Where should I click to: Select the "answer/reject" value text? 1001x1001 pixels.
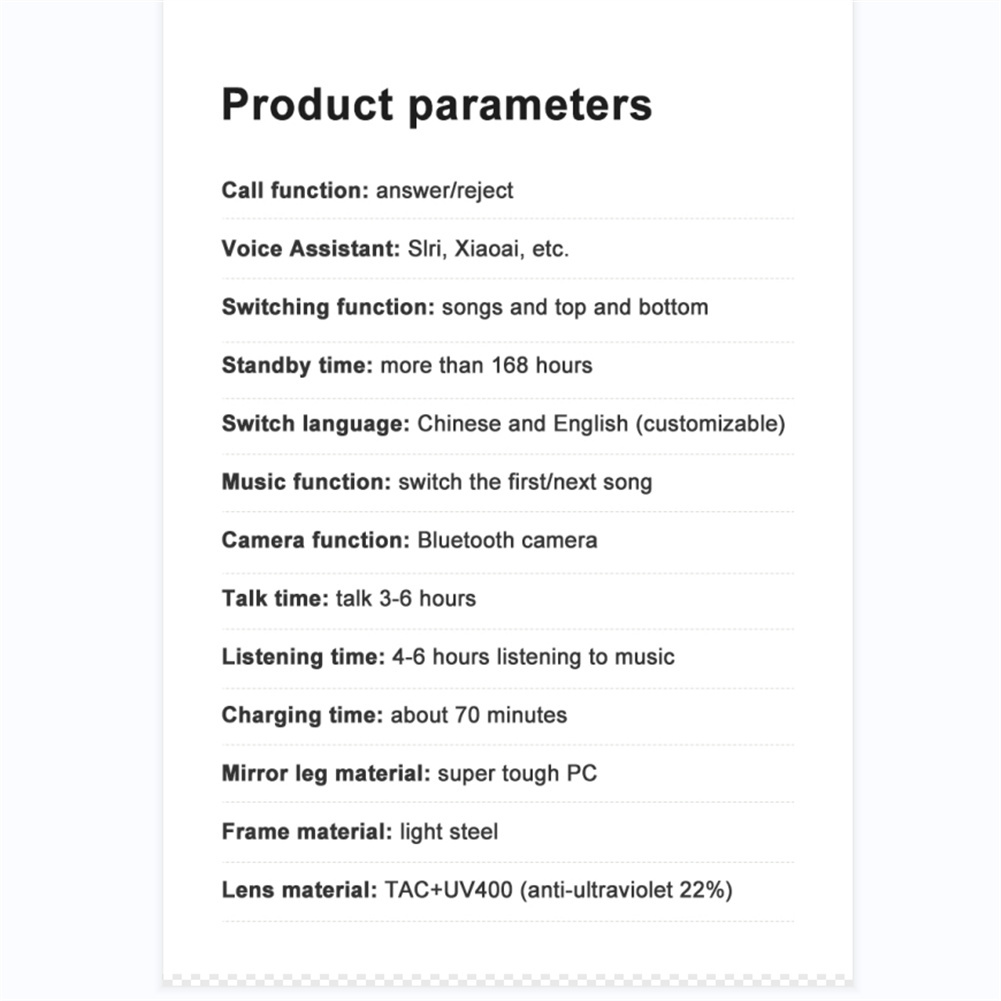tap(444, 190)
